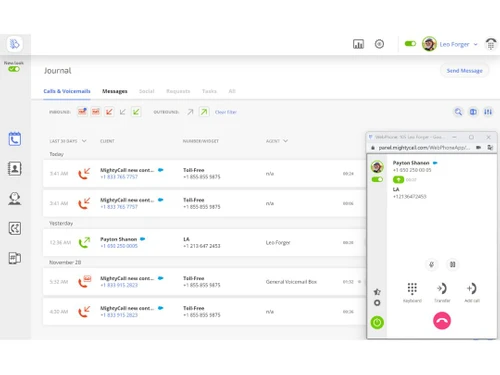The width and height of the screenshot is (500, 375).
Task: Open the webphone dialpad icon at top right
Action: coord(491,44)
